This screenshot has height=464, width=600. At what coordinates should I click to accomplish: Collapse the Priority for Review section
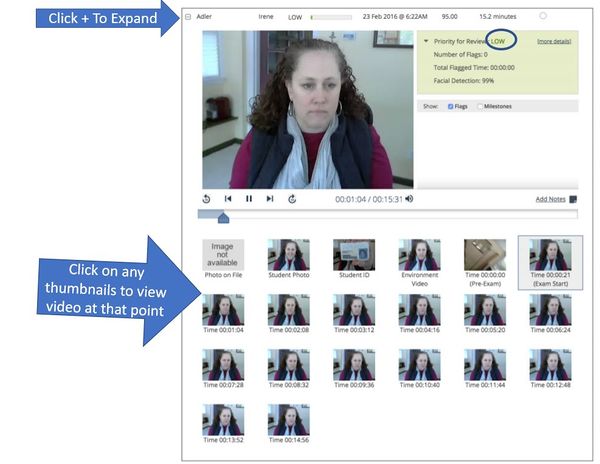pos(423,41)
